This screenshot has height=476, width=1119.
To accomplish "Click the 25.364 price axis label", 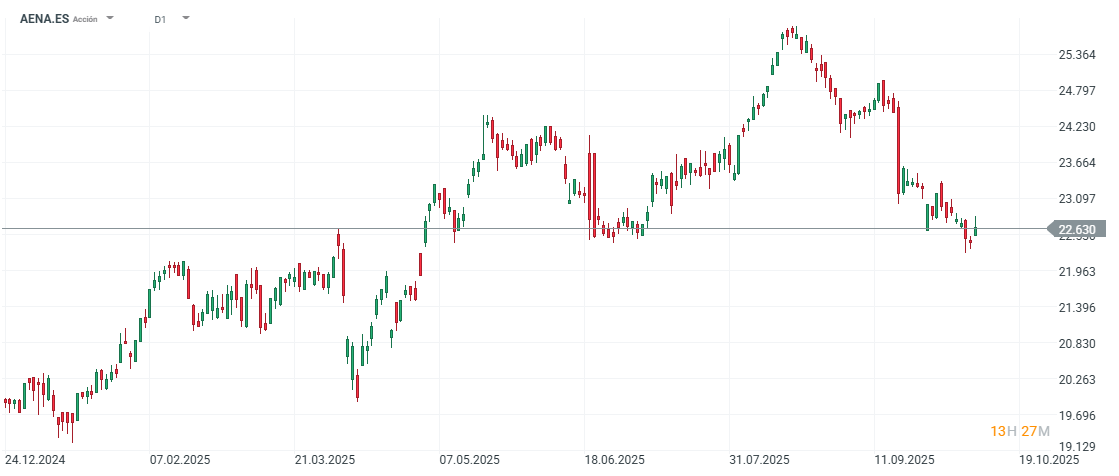I will tap(1076, 55).
